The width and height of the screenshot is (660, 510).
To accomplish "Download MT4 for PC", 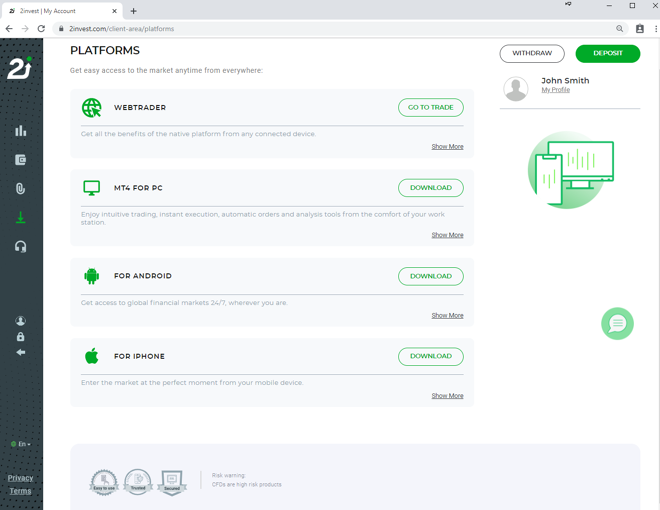I will (x=431, y=188).
